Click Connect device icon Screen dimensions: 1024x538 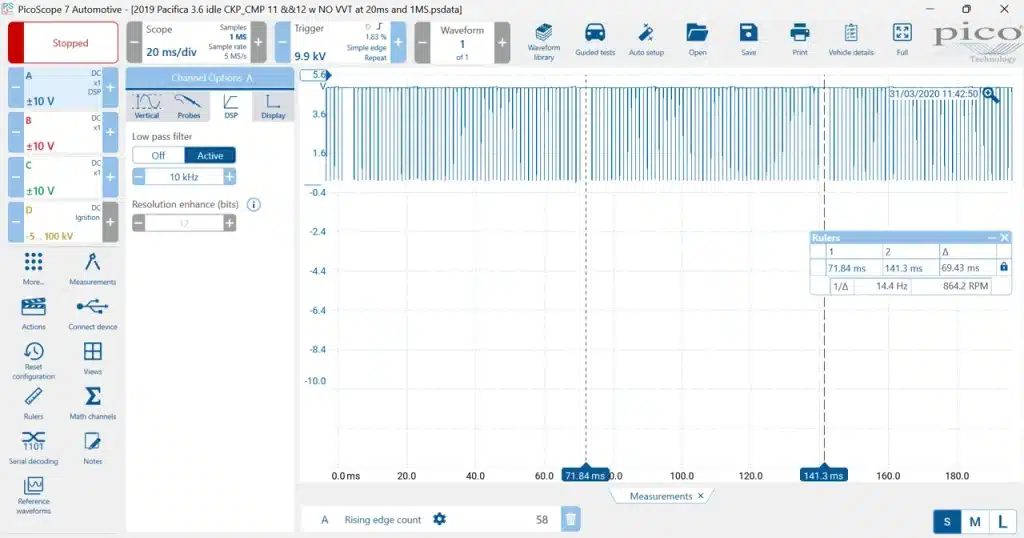[92, 313]
